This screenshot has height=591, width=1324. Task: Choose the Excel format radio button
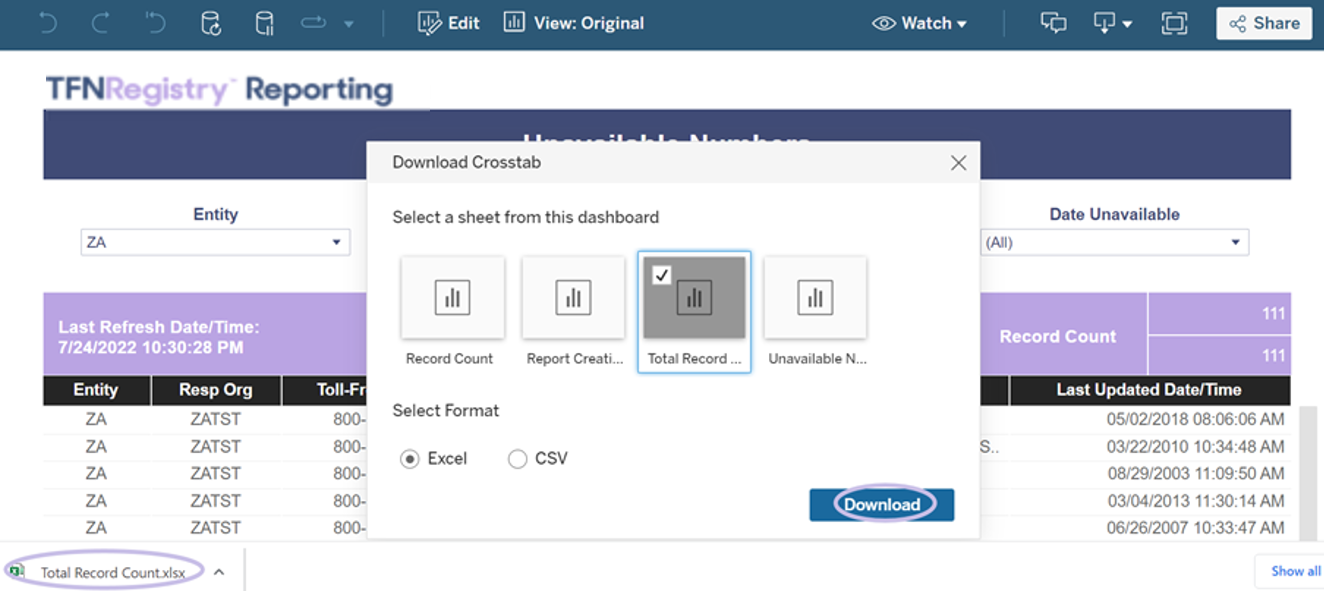click(409, 459)
